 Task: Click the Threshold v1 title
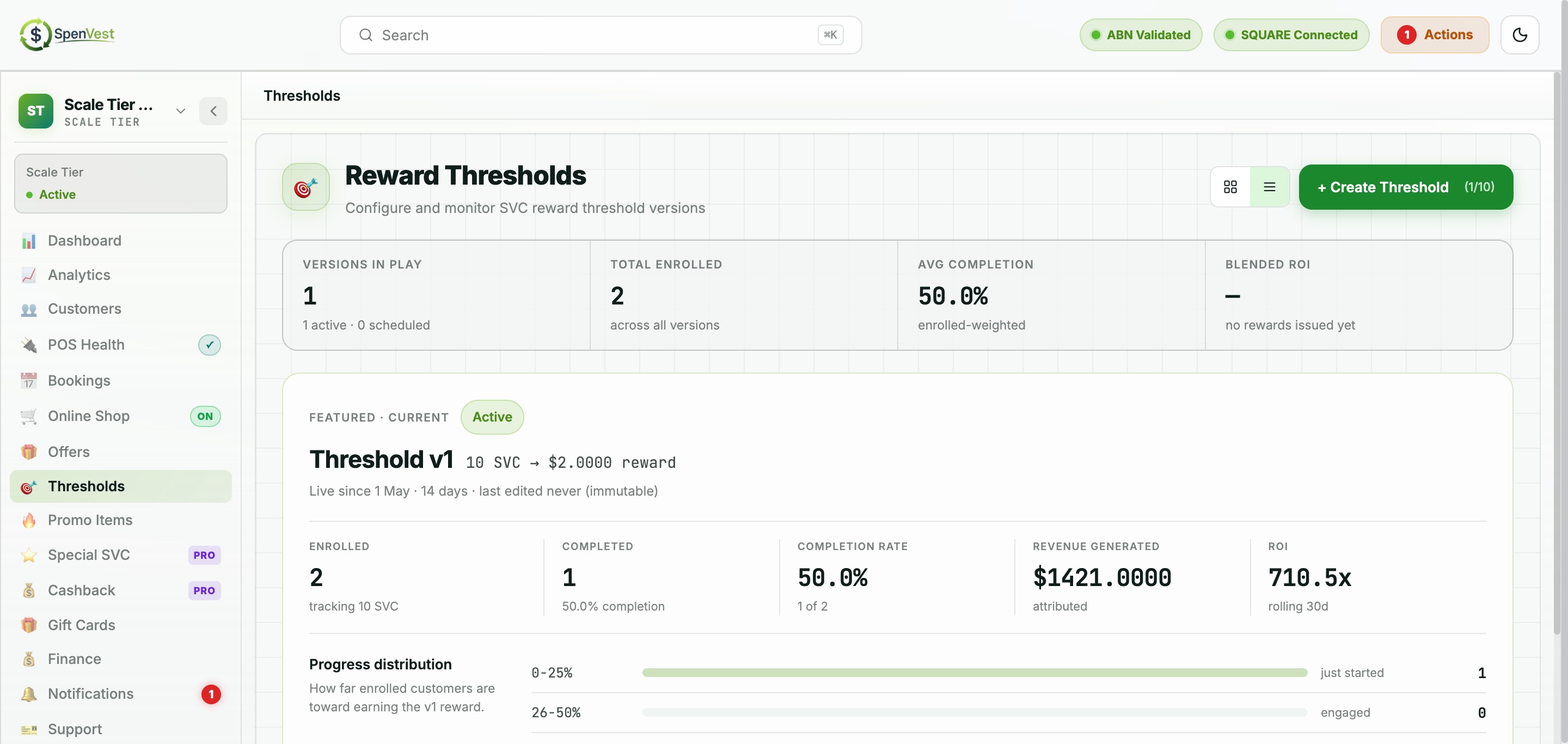[381, 460]
